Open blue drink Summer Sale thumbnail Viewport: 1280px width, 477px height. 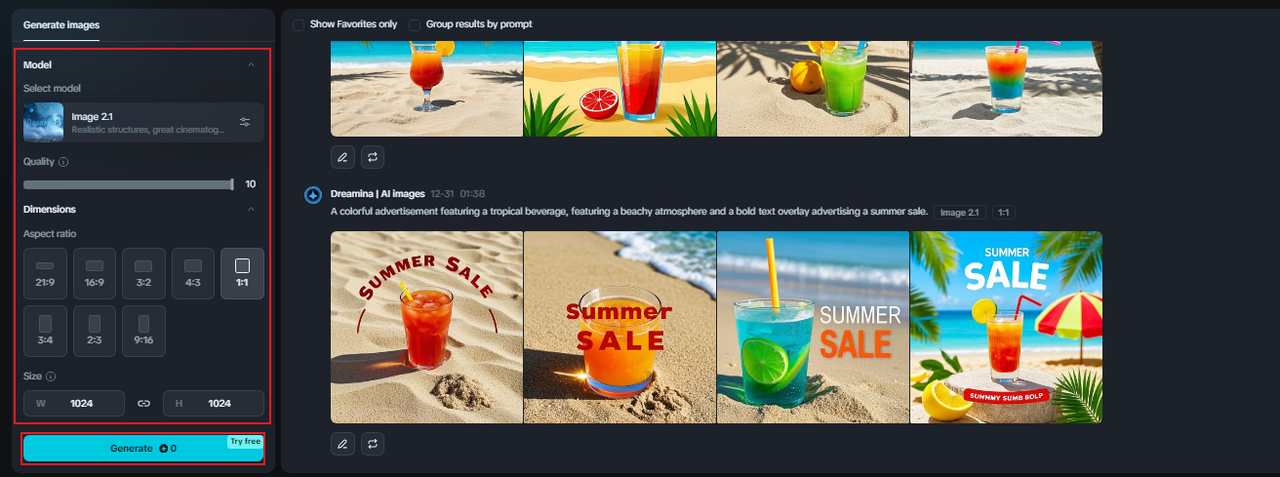coord(813,327)
